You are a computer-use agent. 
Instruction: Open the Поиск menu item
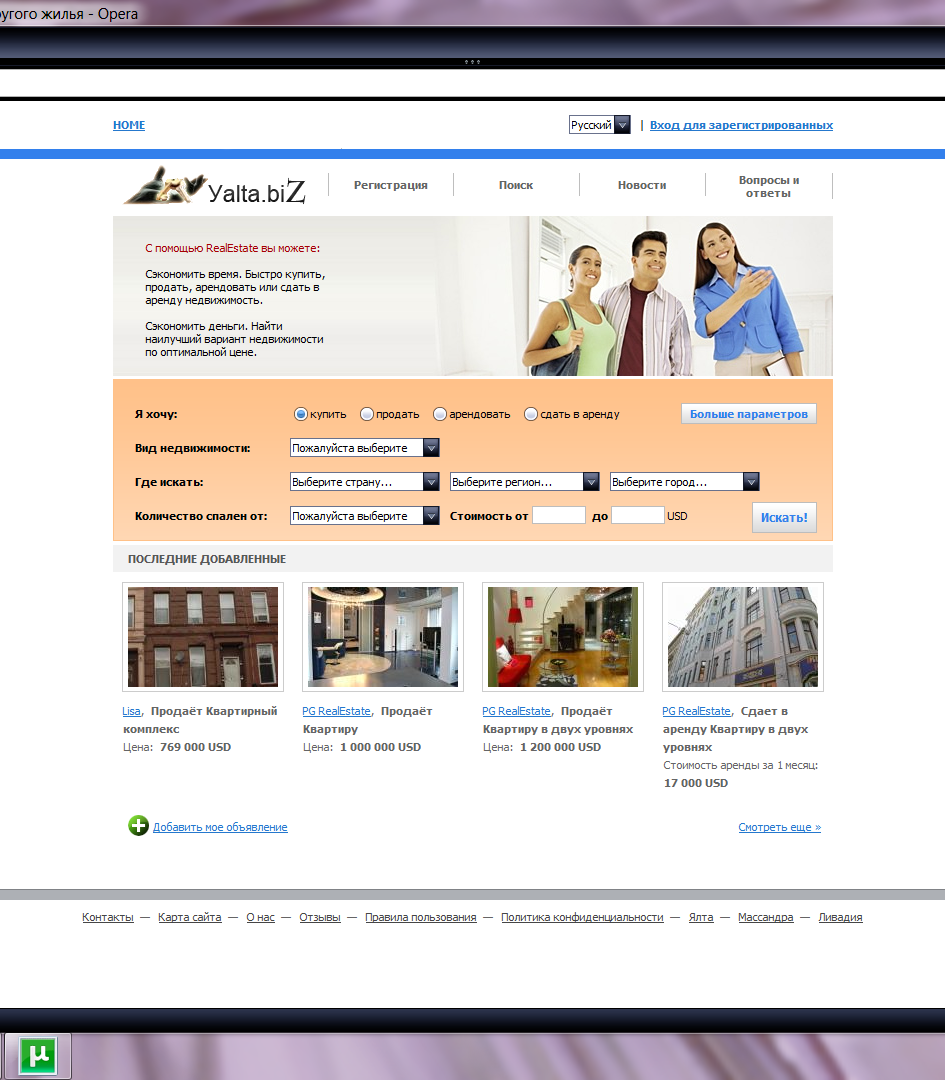tap(516, 185)
